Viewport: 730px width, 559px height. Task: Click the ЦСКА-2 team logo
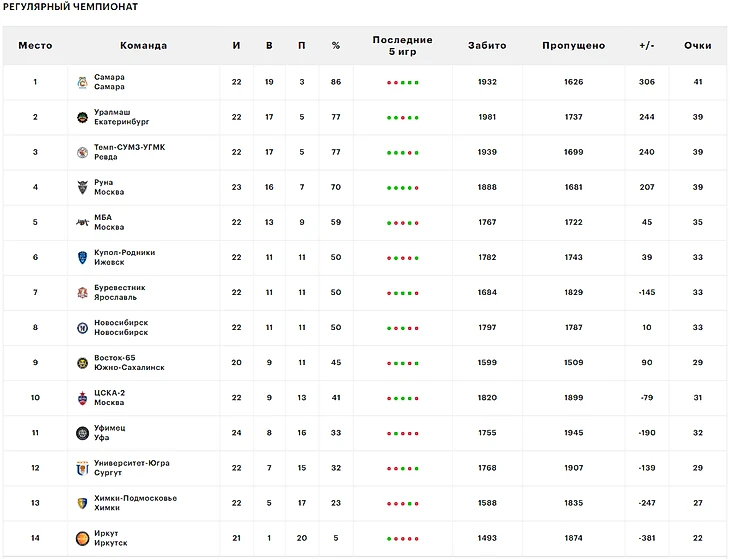point(83,398)
